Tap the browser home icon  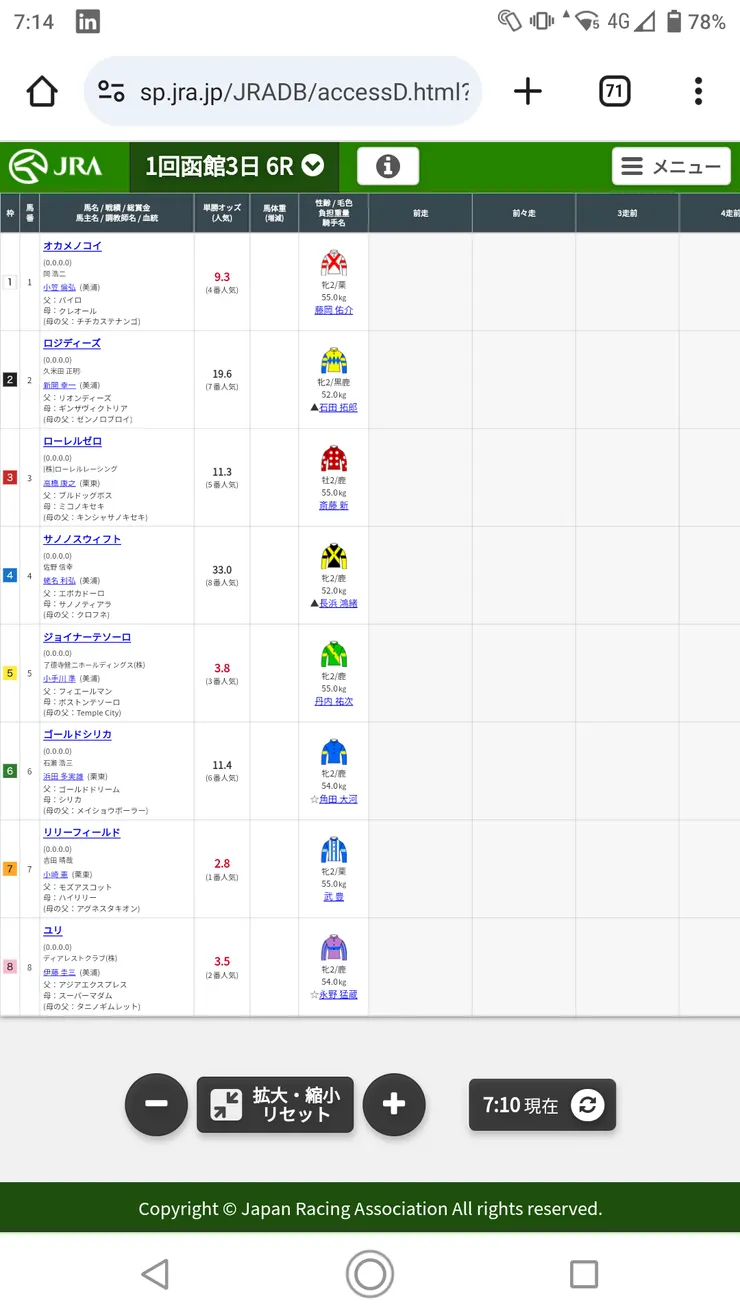point(42,92)
